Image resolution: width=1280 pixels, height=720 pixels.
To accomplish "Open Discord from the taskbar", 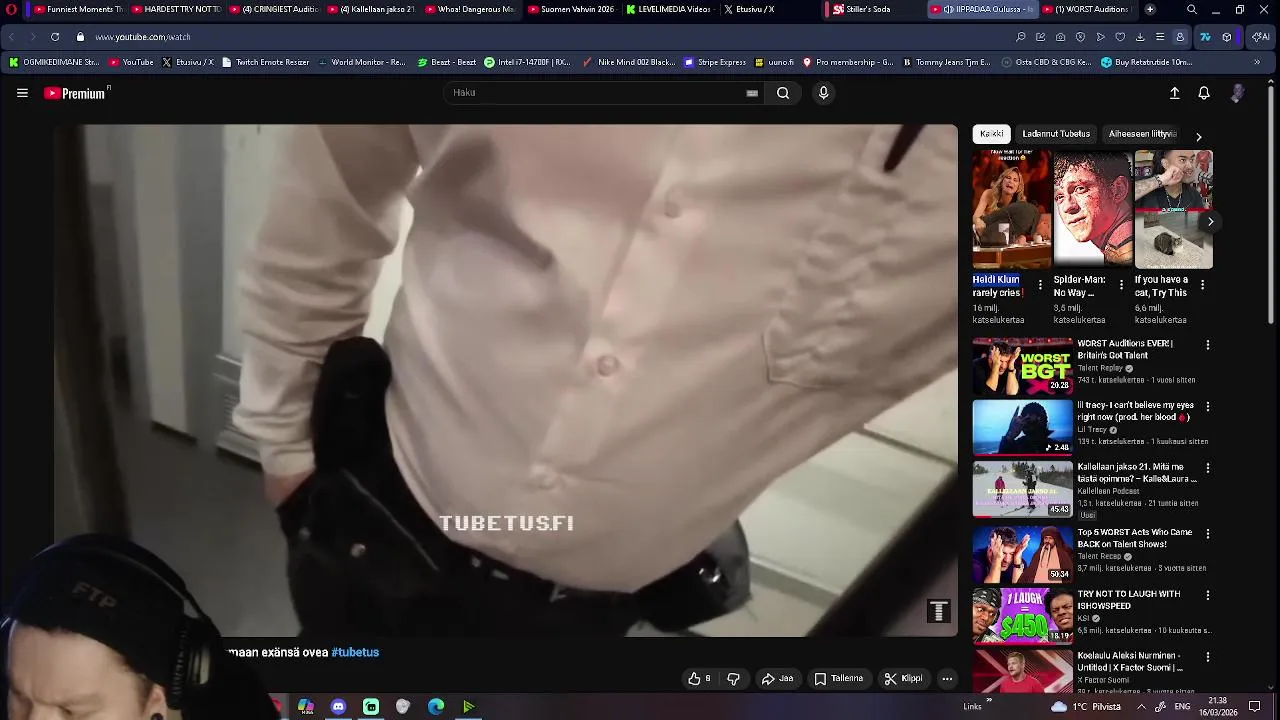I will click(338, 707).
